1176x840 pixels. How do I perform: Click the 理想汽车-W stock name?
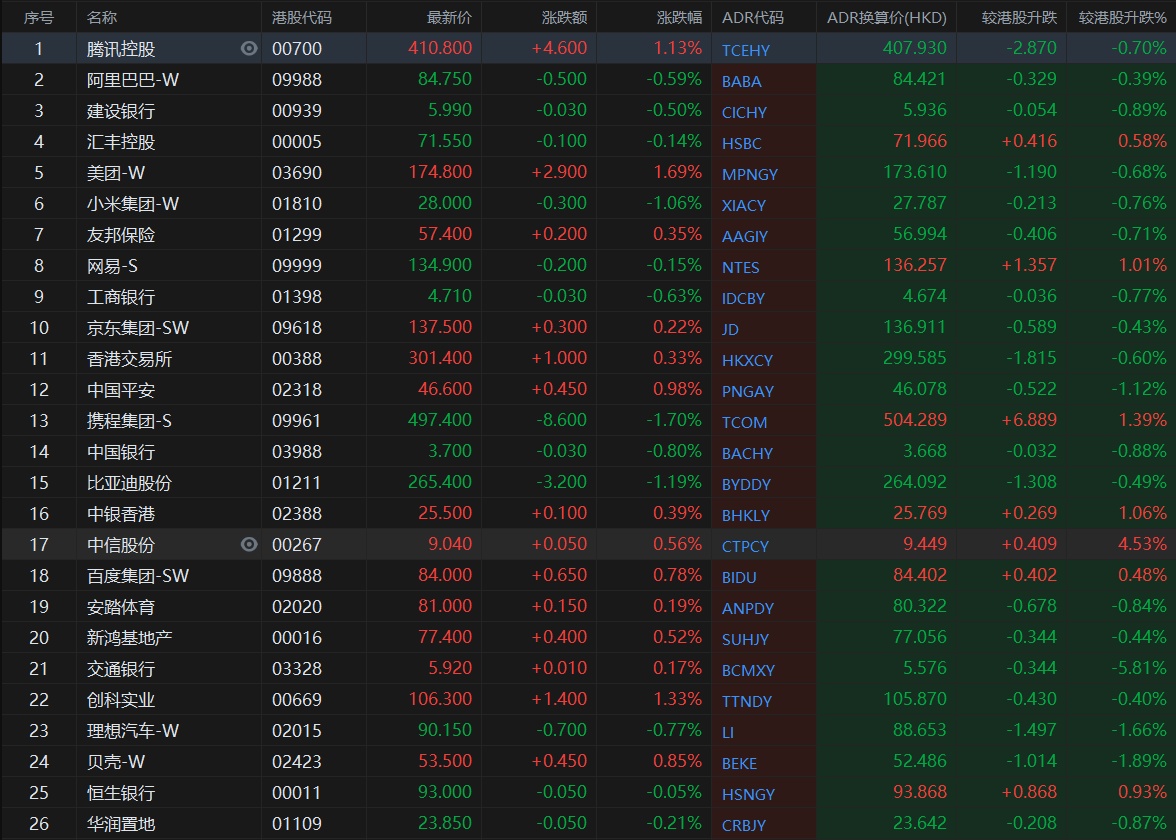point(132,731)
